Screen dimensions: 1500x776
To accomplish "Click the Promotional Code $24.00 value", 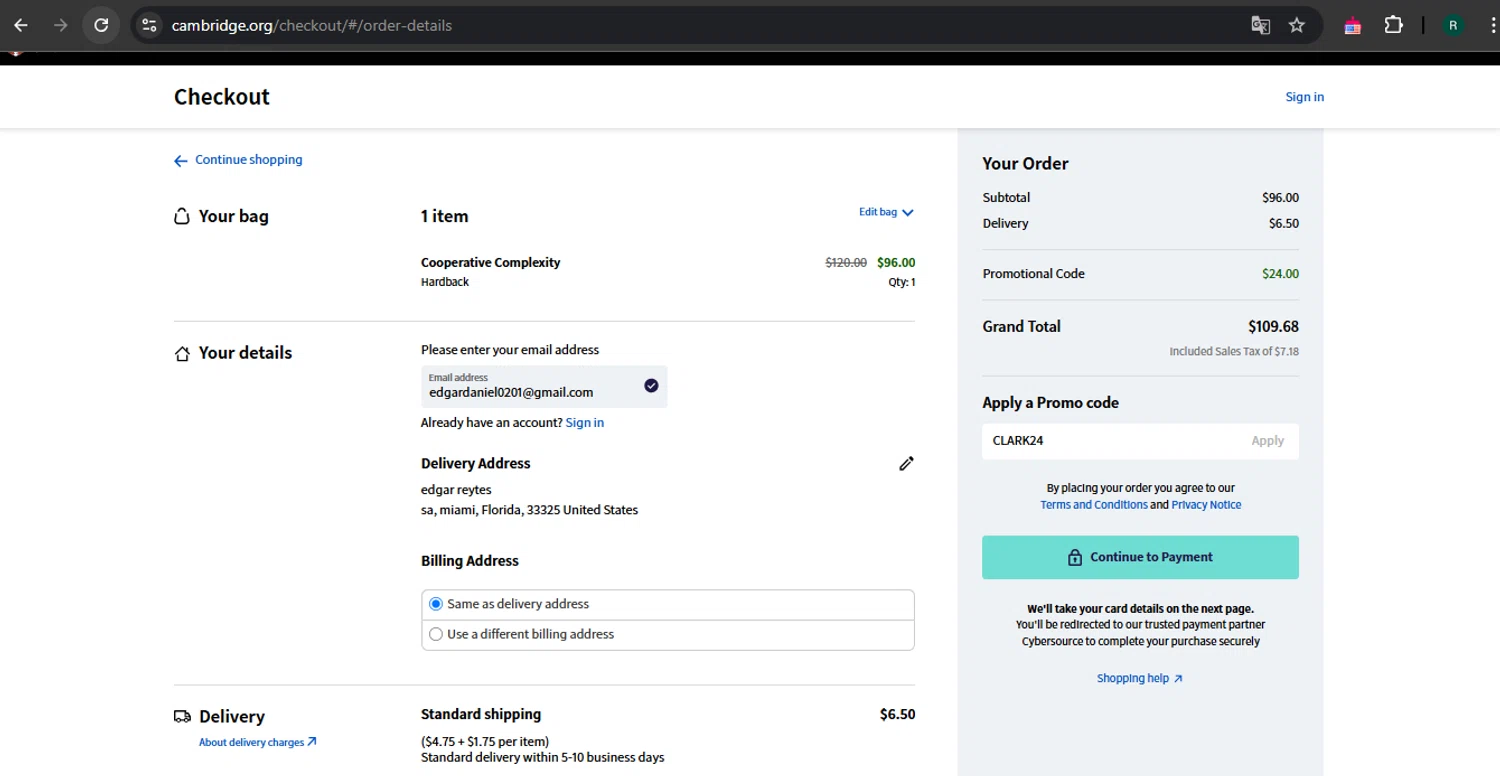I will [1280, 274].
